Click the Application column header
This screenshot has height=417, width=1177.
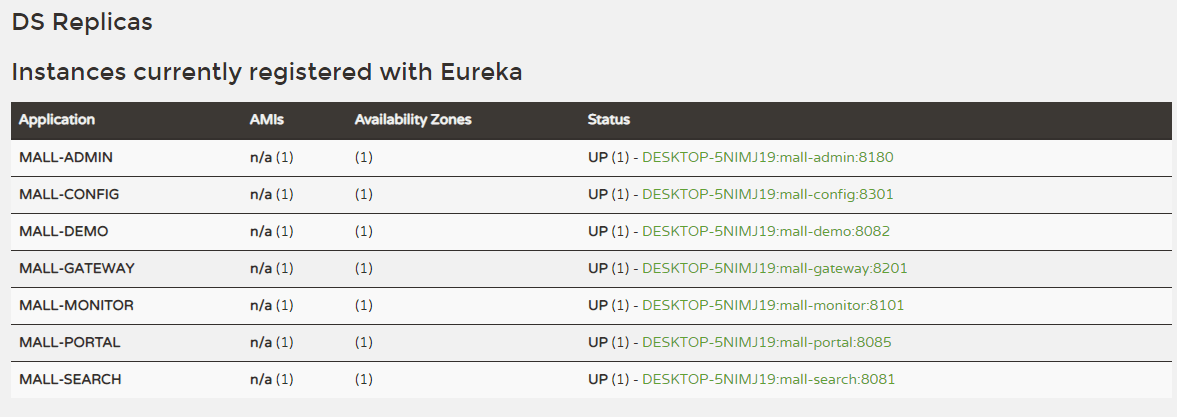point(57,120)
